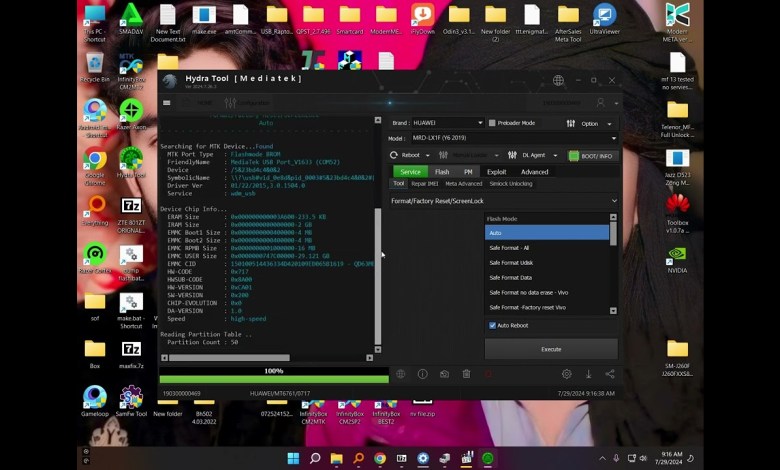Select Safe Format Data in Flash Mode list
The width and height of the screenshot is (780, 470).
click(510, 277)
